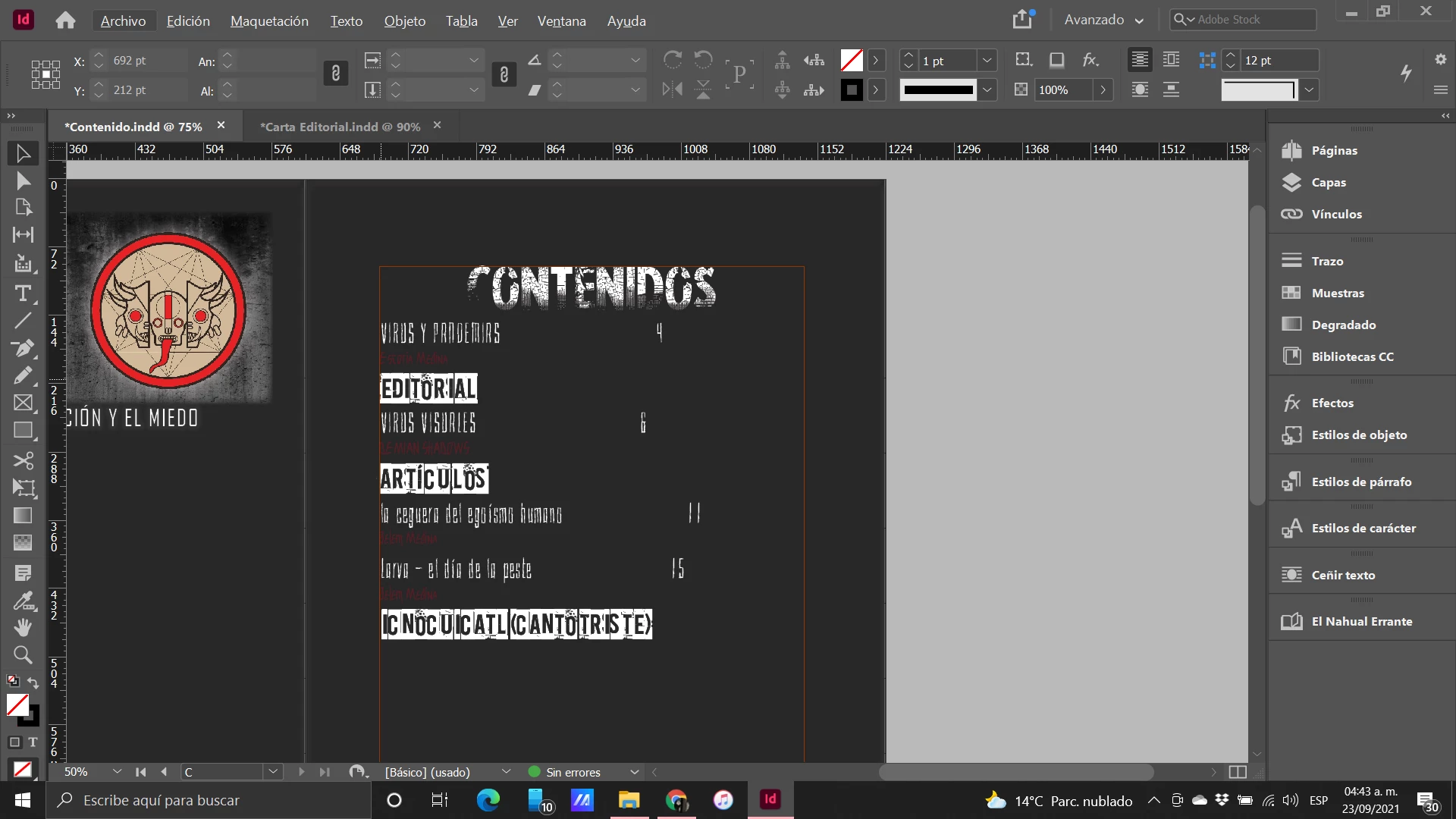Go to next page arrow
1456x819 pixels.
pyautogui.click(x=301, y=772)
